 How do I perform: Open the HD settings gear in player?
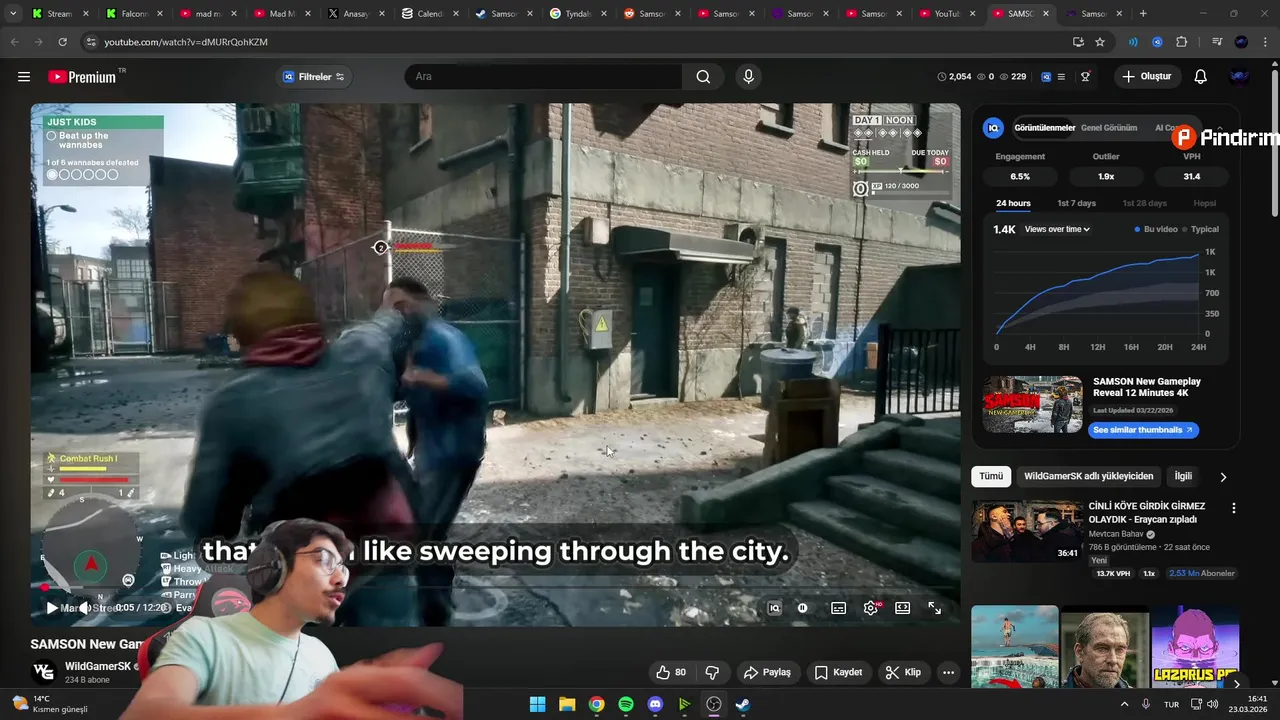[x=871, y=608]
